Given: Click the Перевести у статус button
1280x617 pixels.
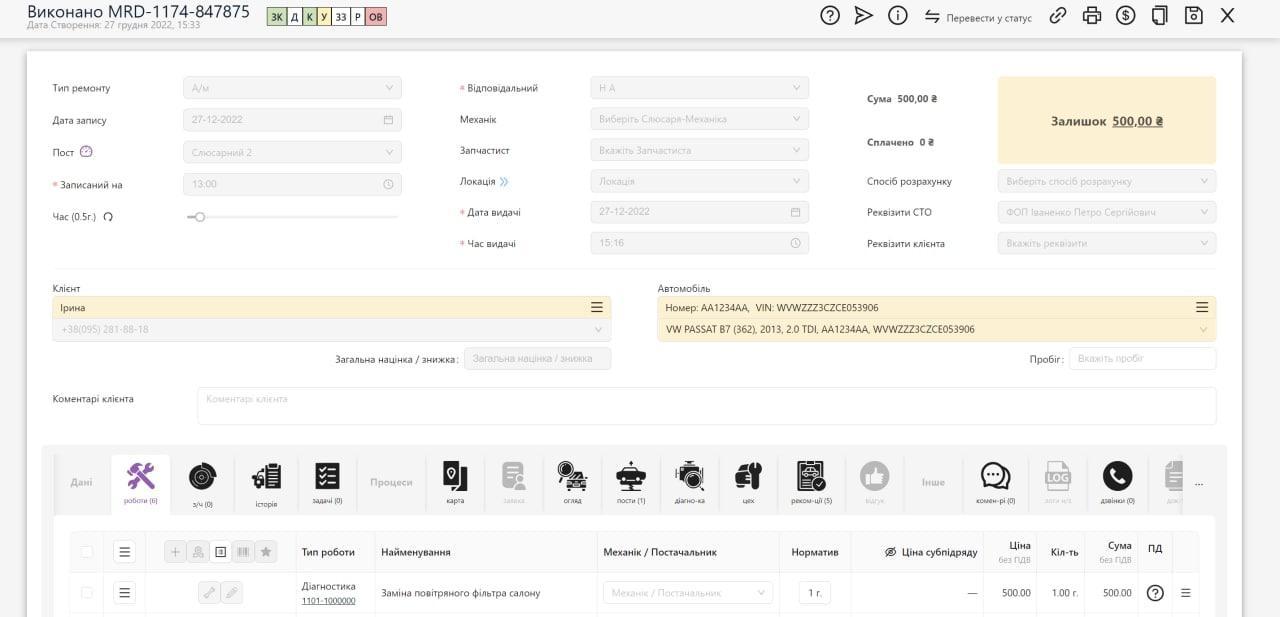Looking at the screenshot, I should (x=978, y=17).
